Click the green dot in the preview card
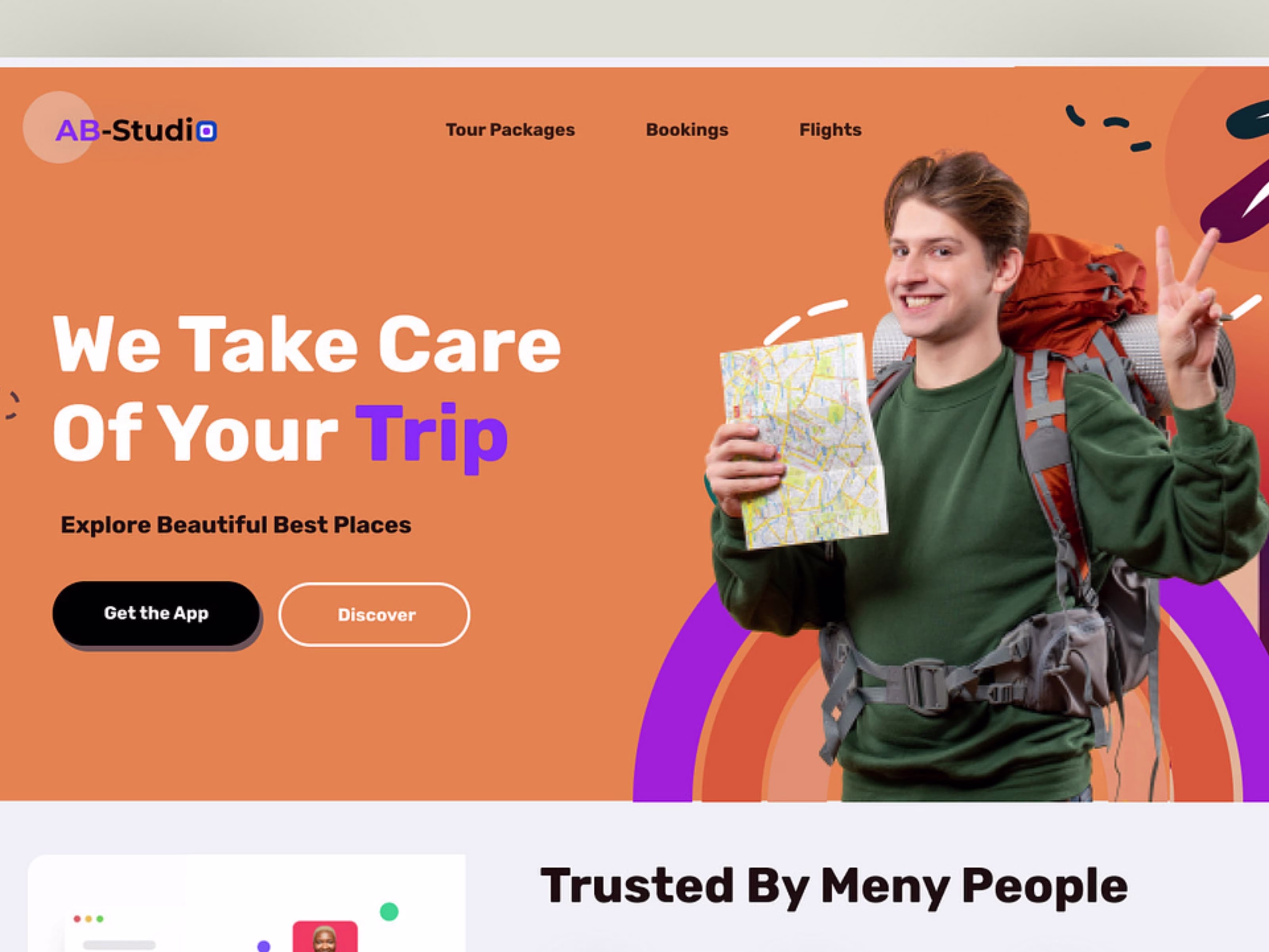 tap(389, 911)
